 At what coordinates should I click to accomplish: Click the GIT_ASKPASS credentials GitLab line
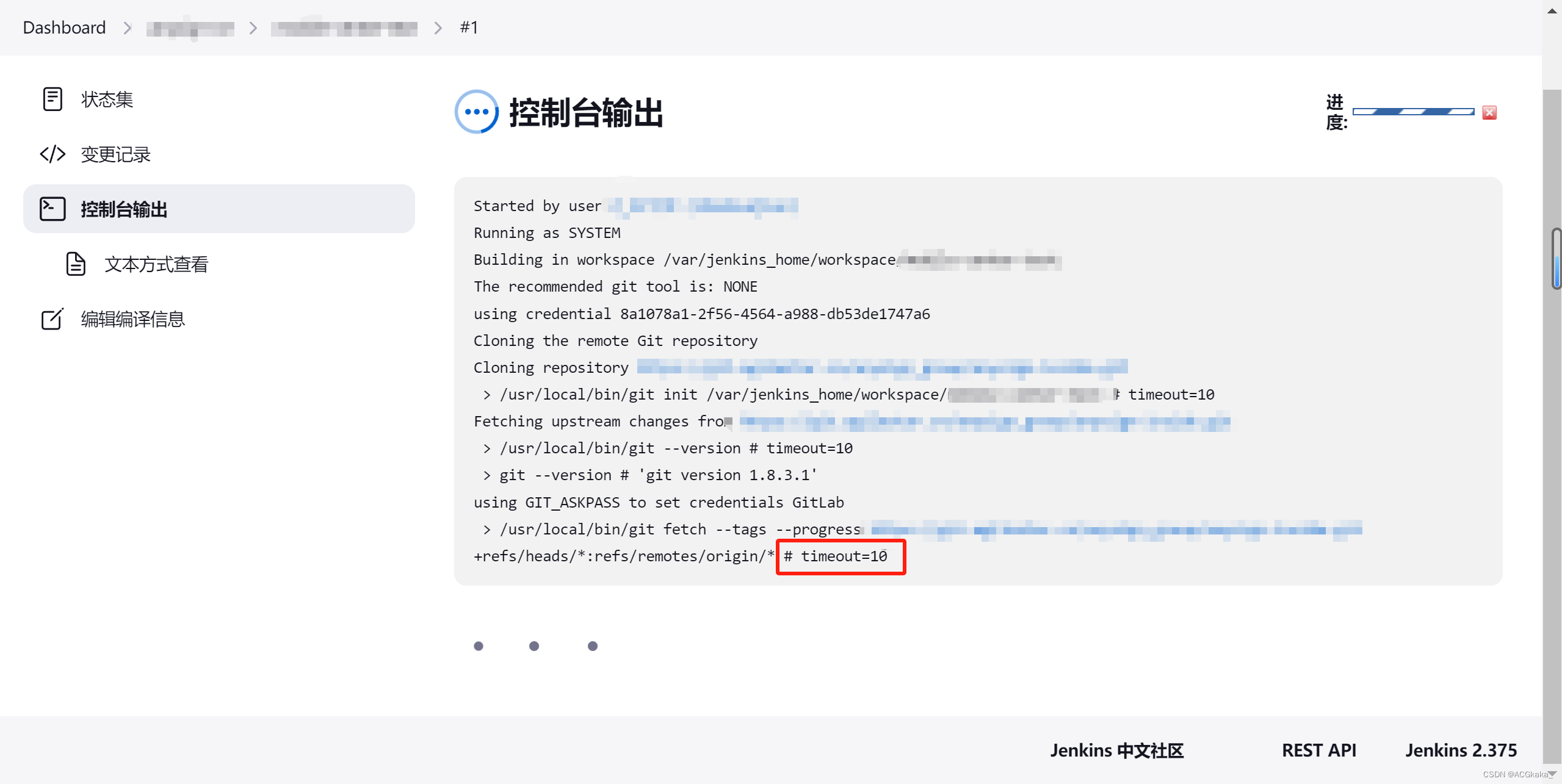click(x=659, y=502)
